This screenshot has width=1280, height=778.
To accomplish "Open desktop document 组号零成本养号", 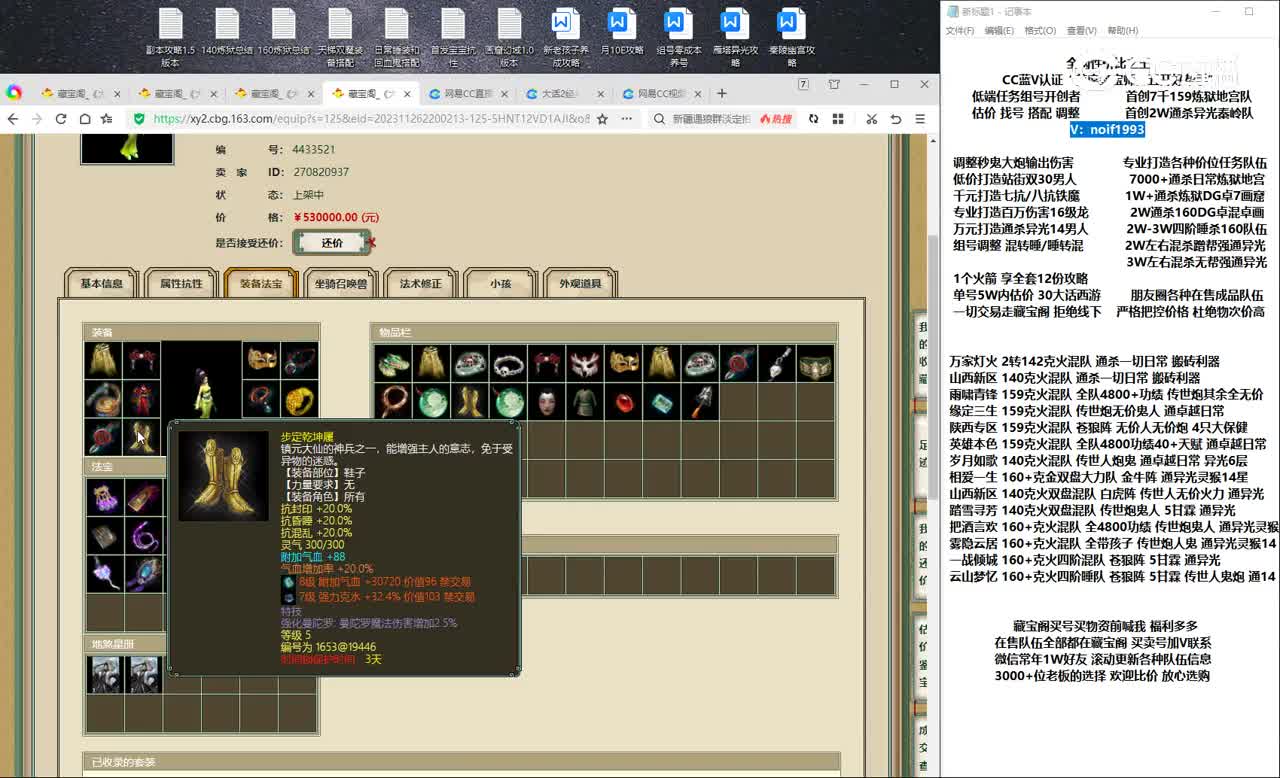I will click(x=678, y=38).
